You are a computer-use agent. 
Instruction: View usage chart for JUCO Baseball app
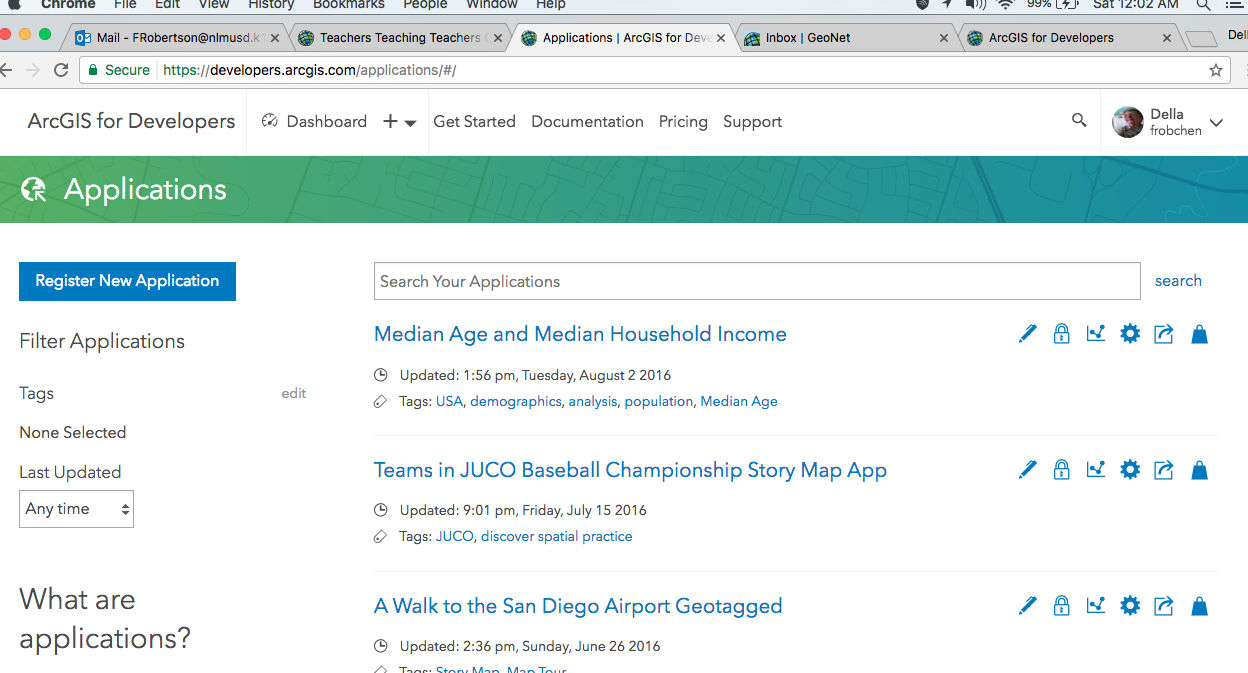tap(1096, 469)
